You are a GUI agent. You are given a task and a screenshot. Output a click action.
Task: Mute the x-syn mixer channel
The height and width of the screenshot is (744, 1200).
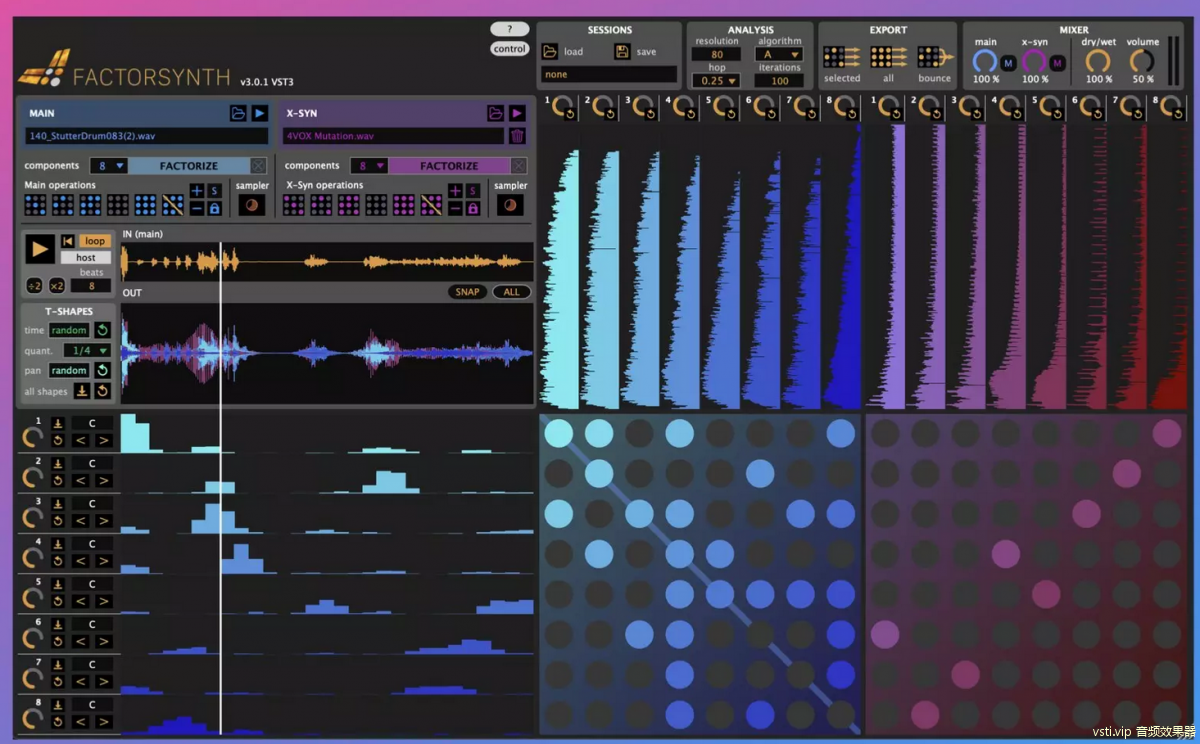1058,64
